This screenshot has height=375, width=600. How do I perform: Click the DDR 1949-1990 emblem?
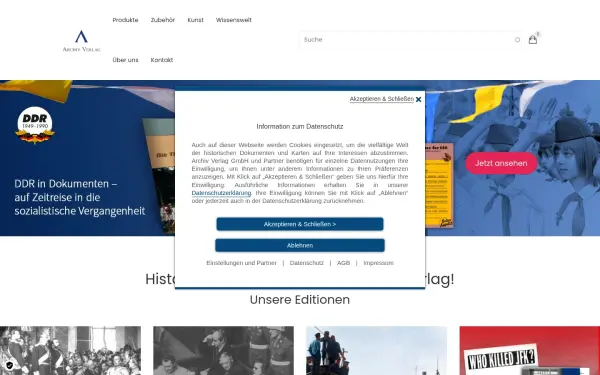tap(35, 125)
